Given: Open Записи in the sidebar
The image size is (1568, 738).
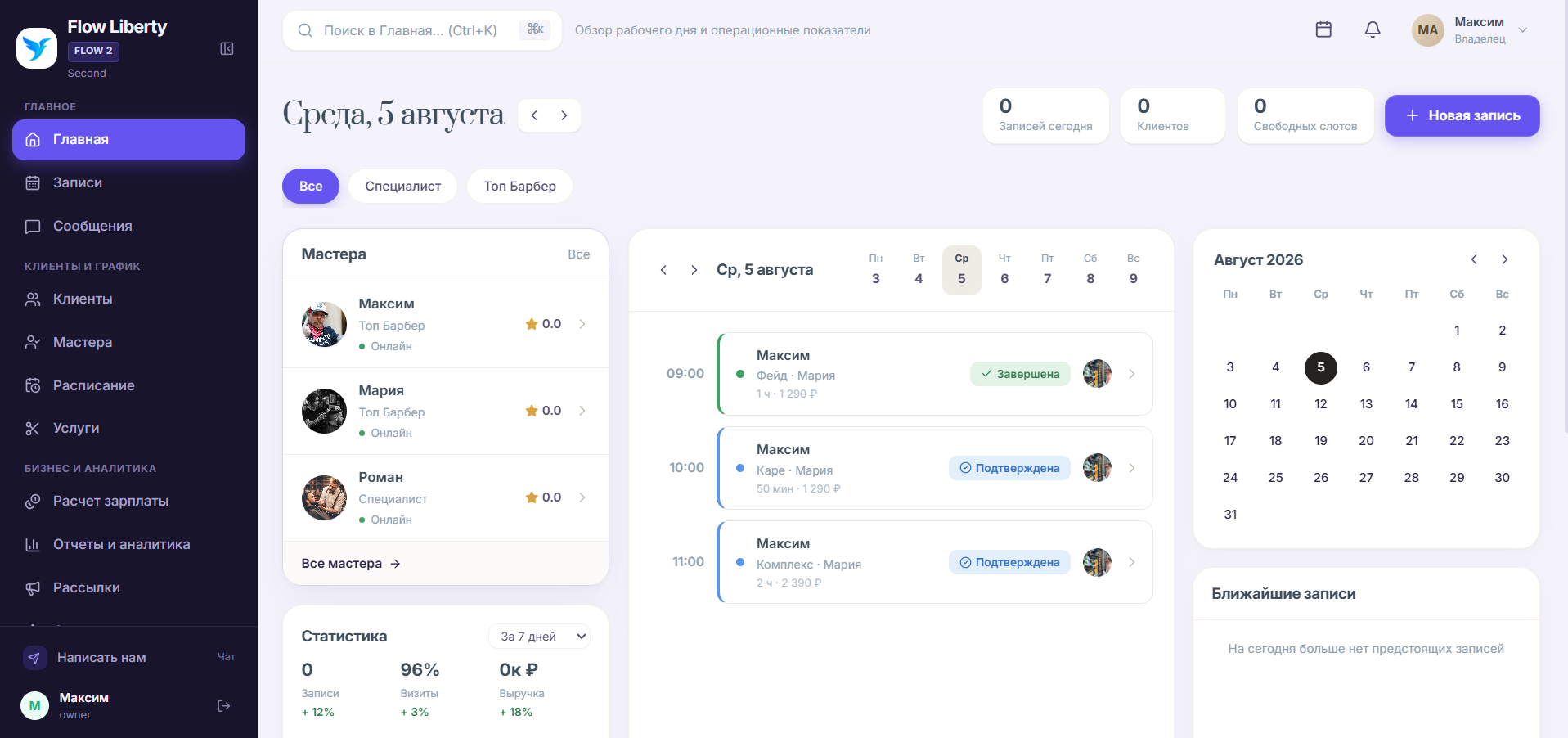Looking at the screenshot, I should coord(128,183).
